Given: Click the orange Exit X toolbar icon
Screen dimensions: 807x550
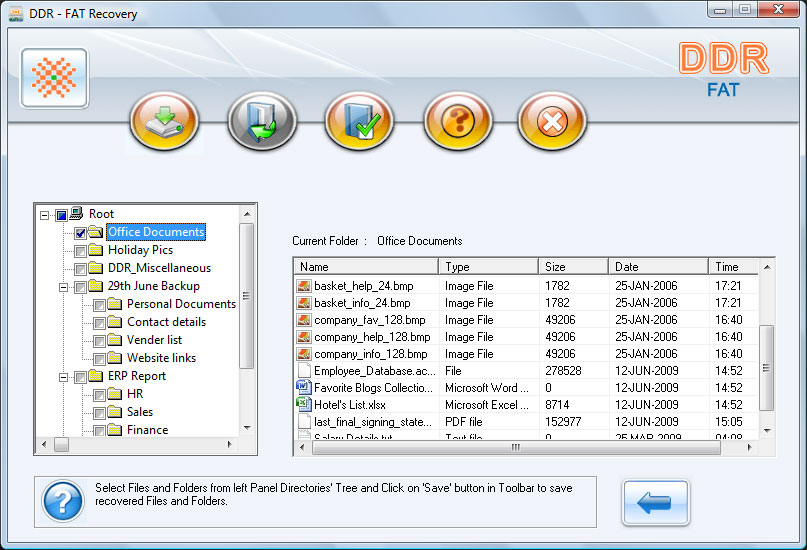Looking at the screenshot, I should (x=552, y=121).
